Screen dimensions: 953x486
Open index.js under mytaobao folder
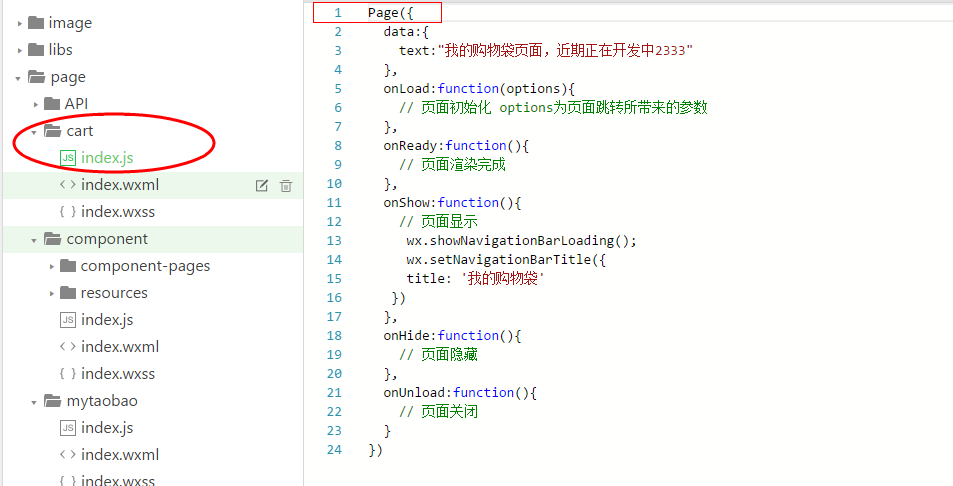pyautogui.click(x=107, y=428)
